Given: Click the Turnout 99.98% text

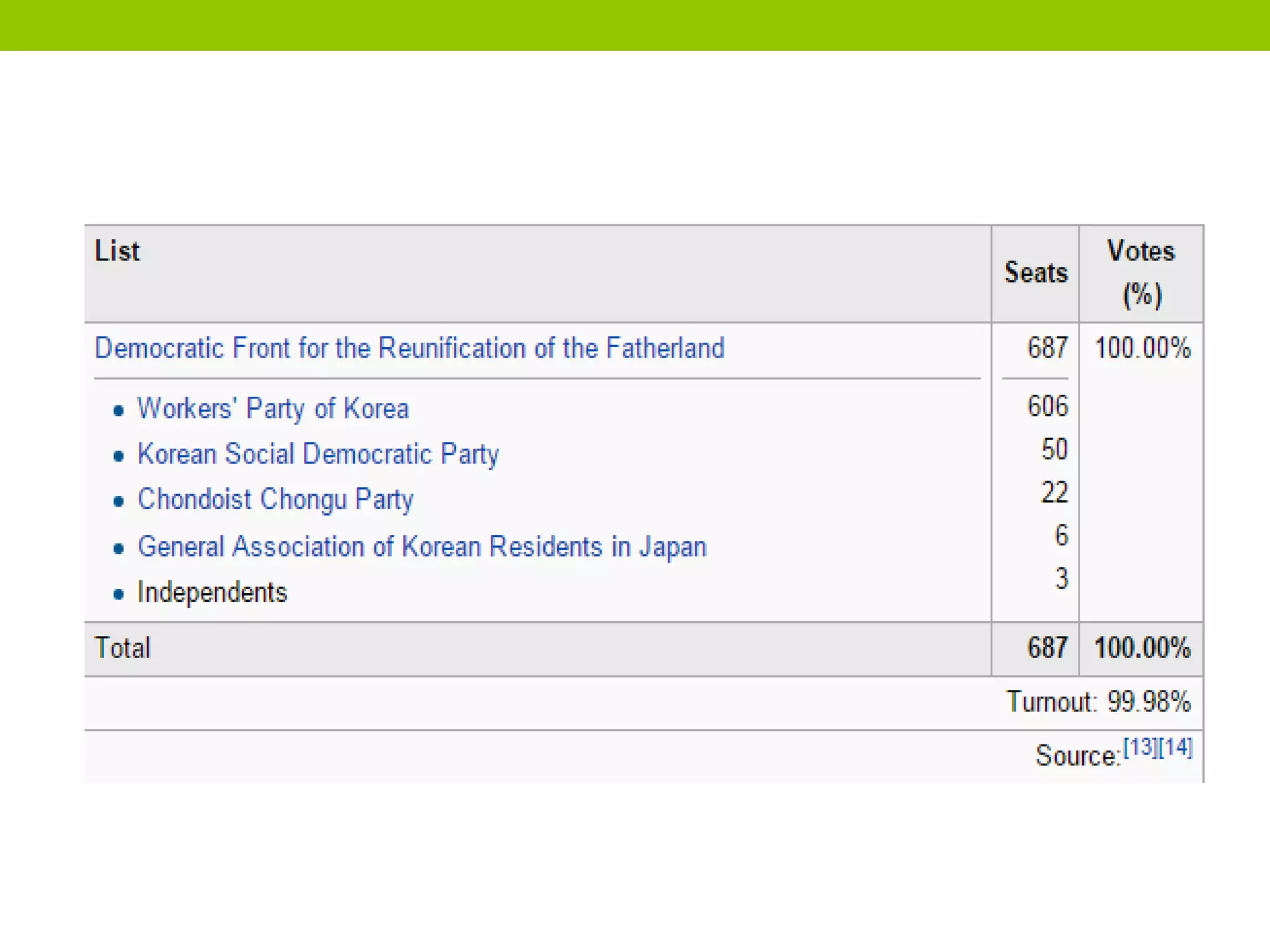Looking at the screenshot, I should [x=1098, y=702].
